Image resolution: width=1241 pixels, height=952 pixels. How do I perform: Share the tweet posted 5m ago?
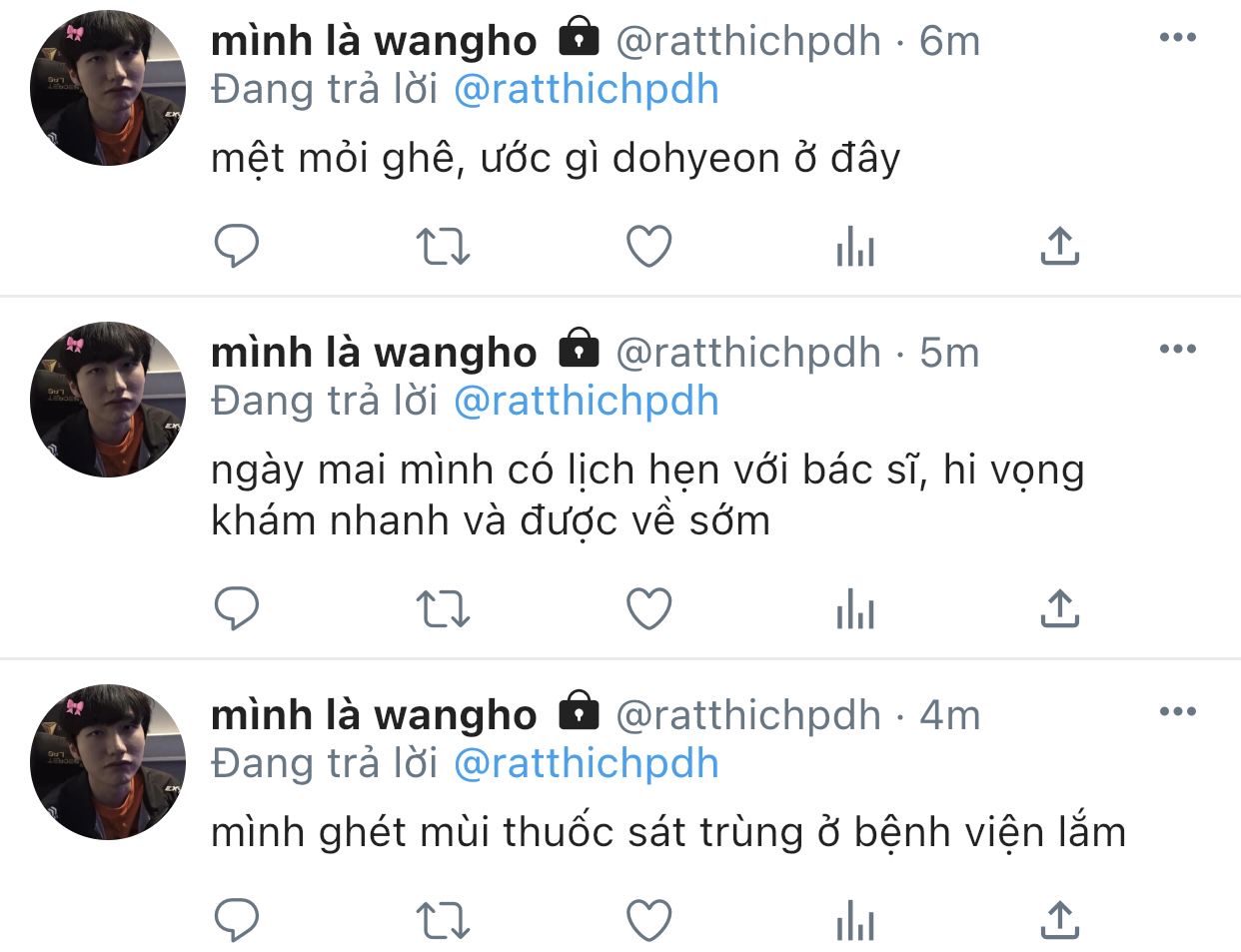tap(1059, 608)
